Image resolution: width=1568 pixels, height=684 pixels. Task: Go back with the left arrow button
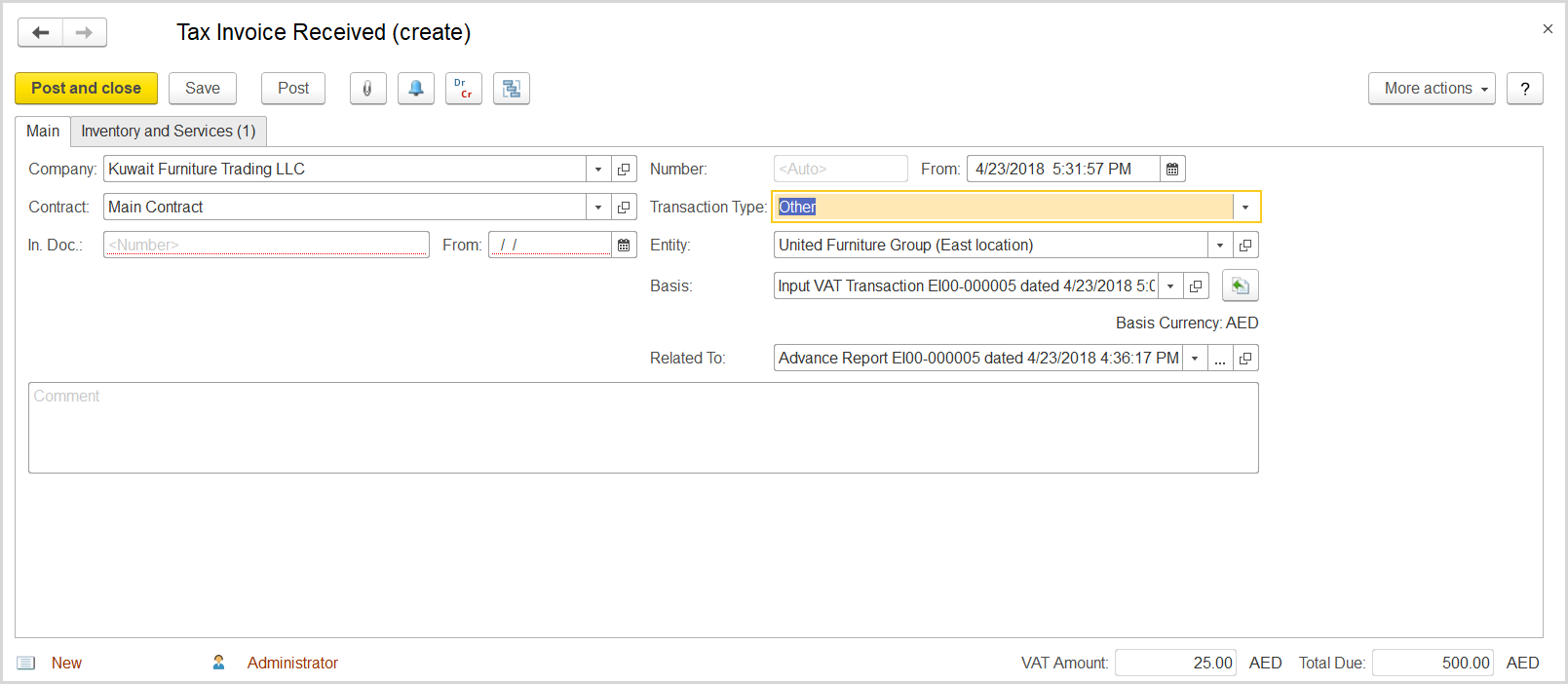(x=41, y=32)
